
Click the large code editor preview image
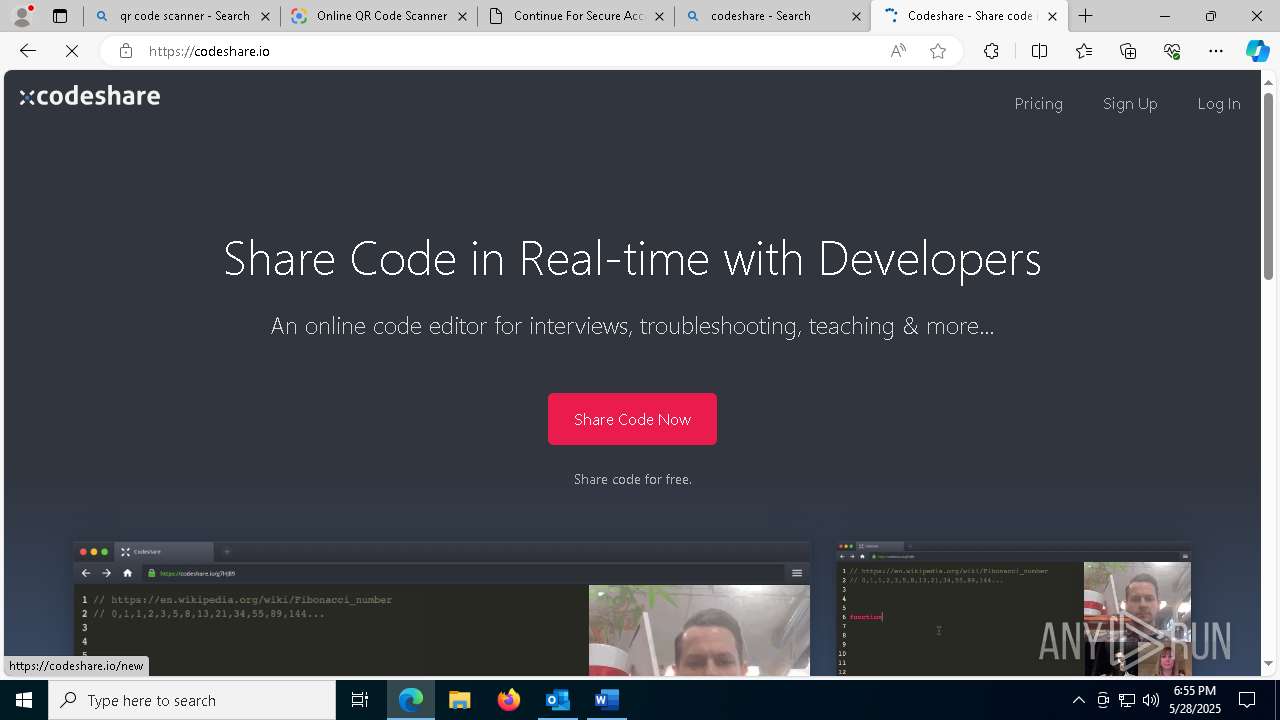click(442, 608)
